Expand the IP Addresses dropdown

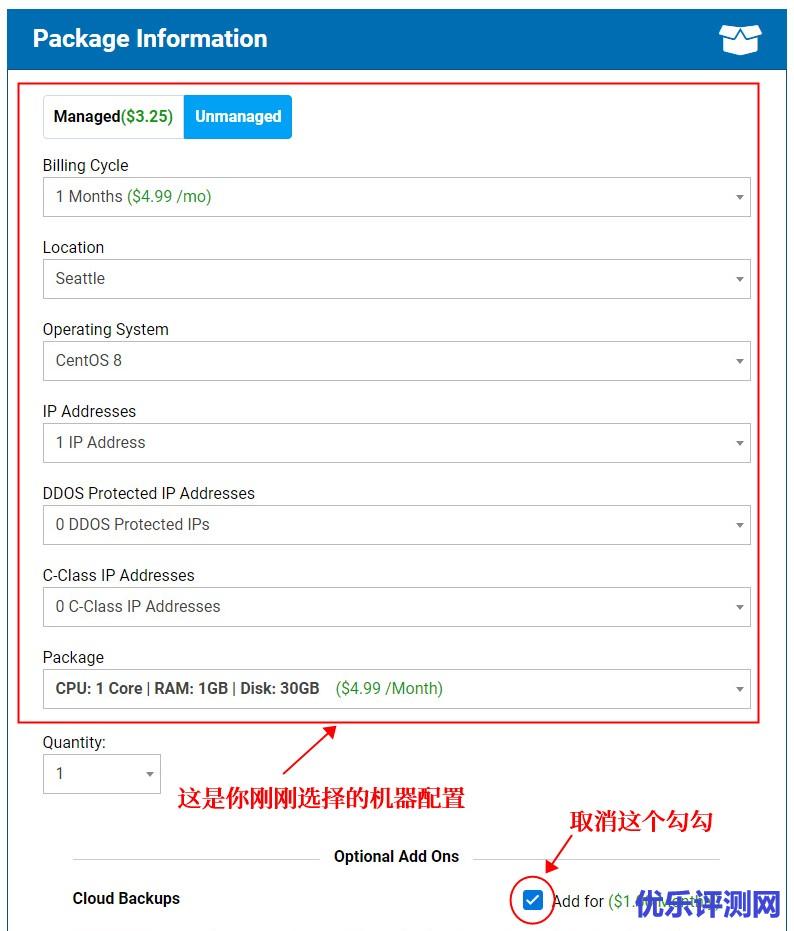click(397, 442)
